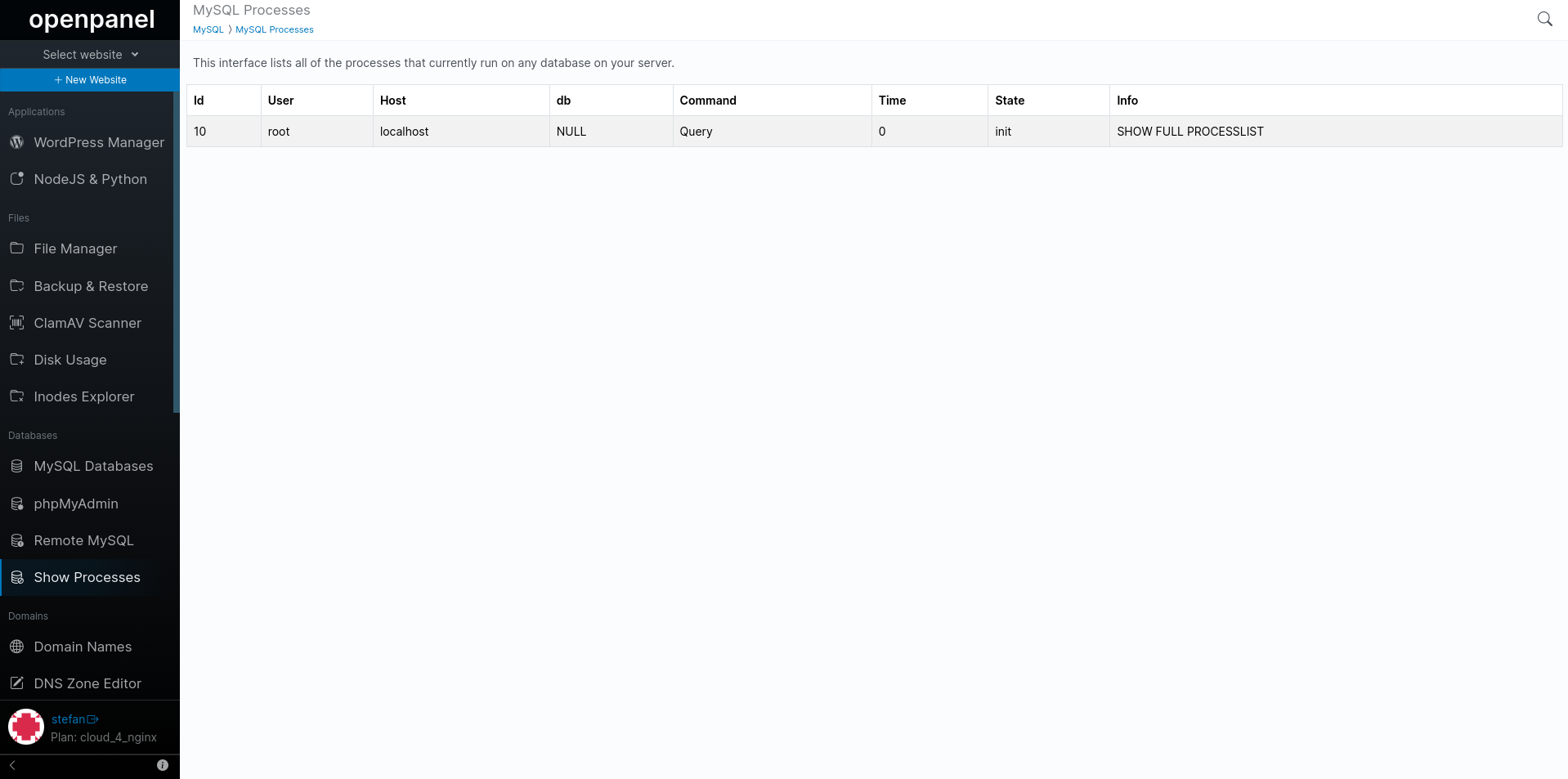Click the NodeJS & Python icon
Screen dimensions: 1568x779
pos(16,178)
